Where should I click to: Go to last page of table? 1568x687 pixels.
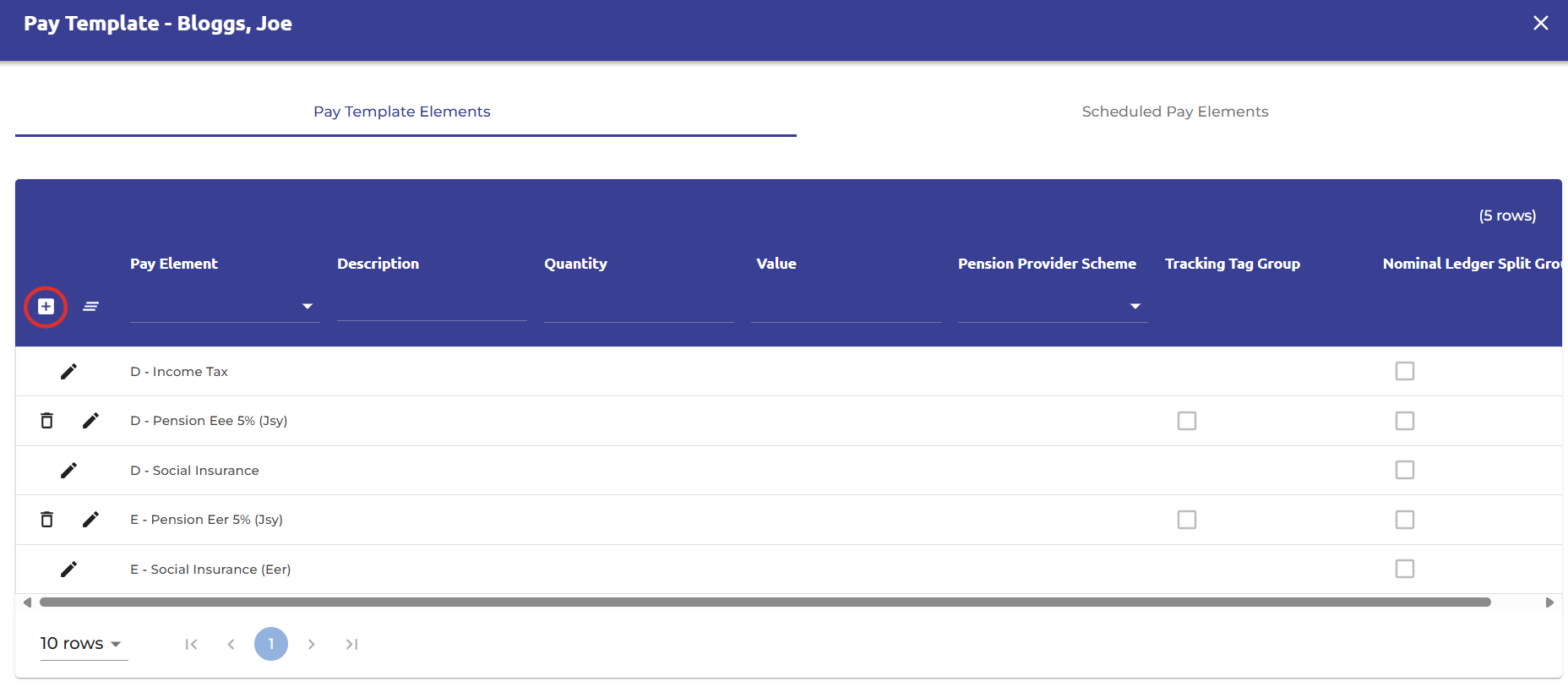(x=351, y=644)
